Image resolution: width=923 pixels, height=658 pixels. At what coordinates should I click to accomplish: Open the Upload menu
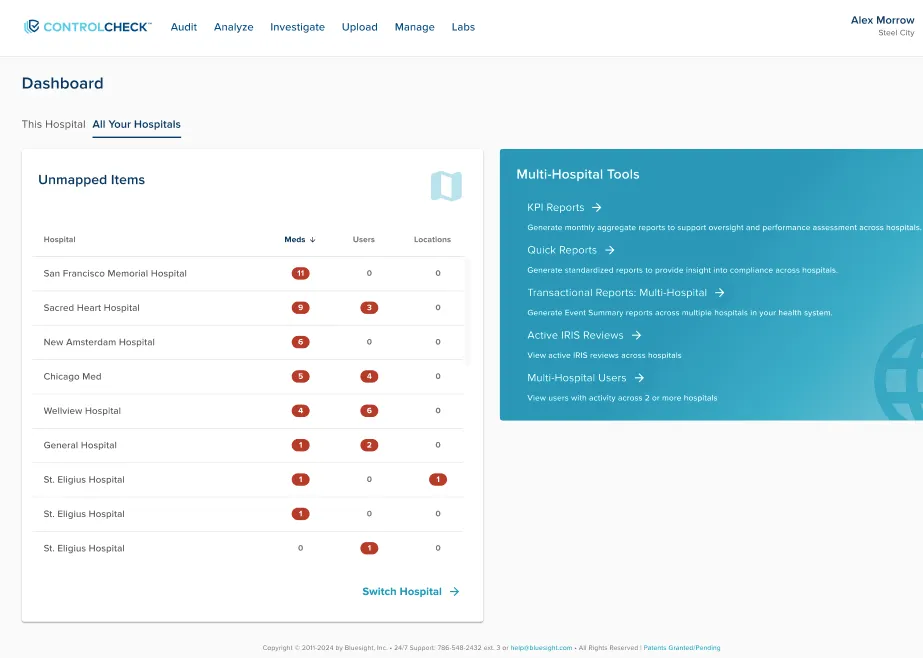click(x=360, y=27)
